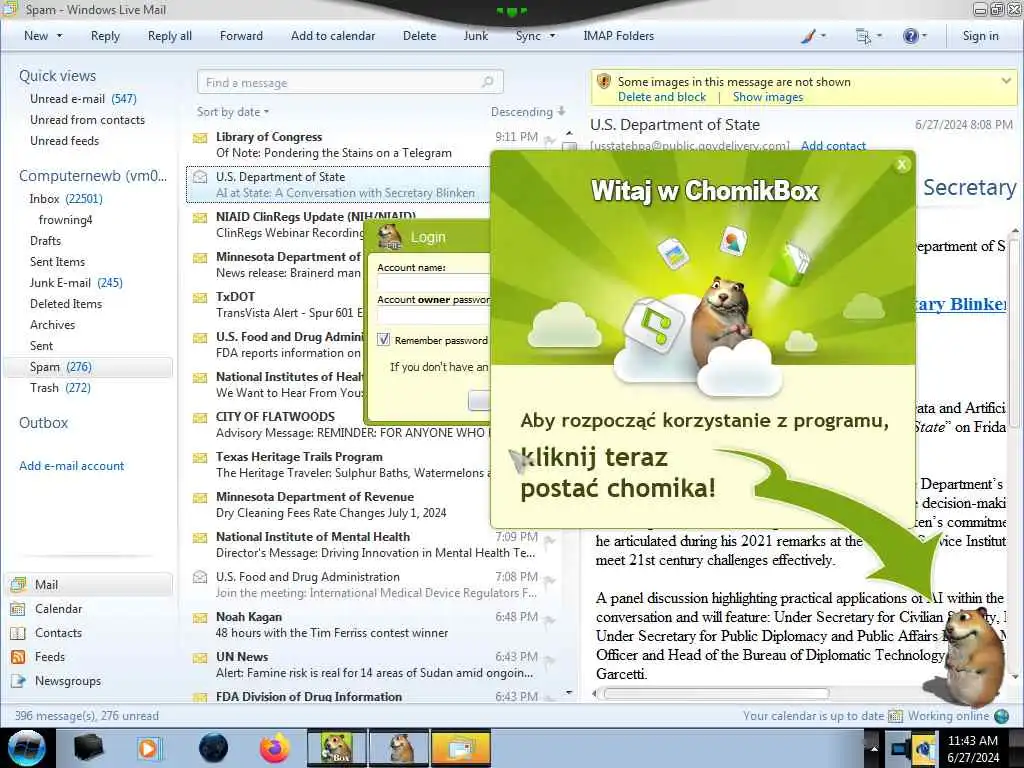Open Sort by date dropdown

coord(232,112)
